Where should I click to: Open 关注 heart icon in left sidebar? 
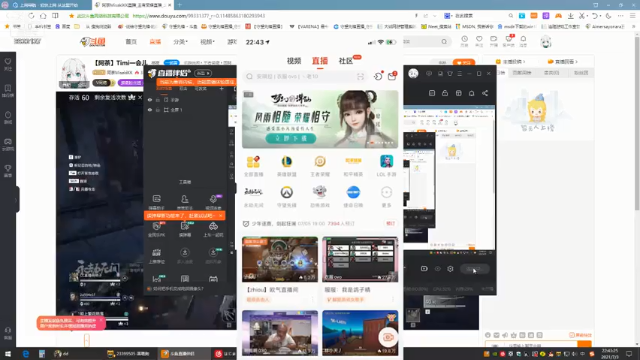tap(8, 64)
